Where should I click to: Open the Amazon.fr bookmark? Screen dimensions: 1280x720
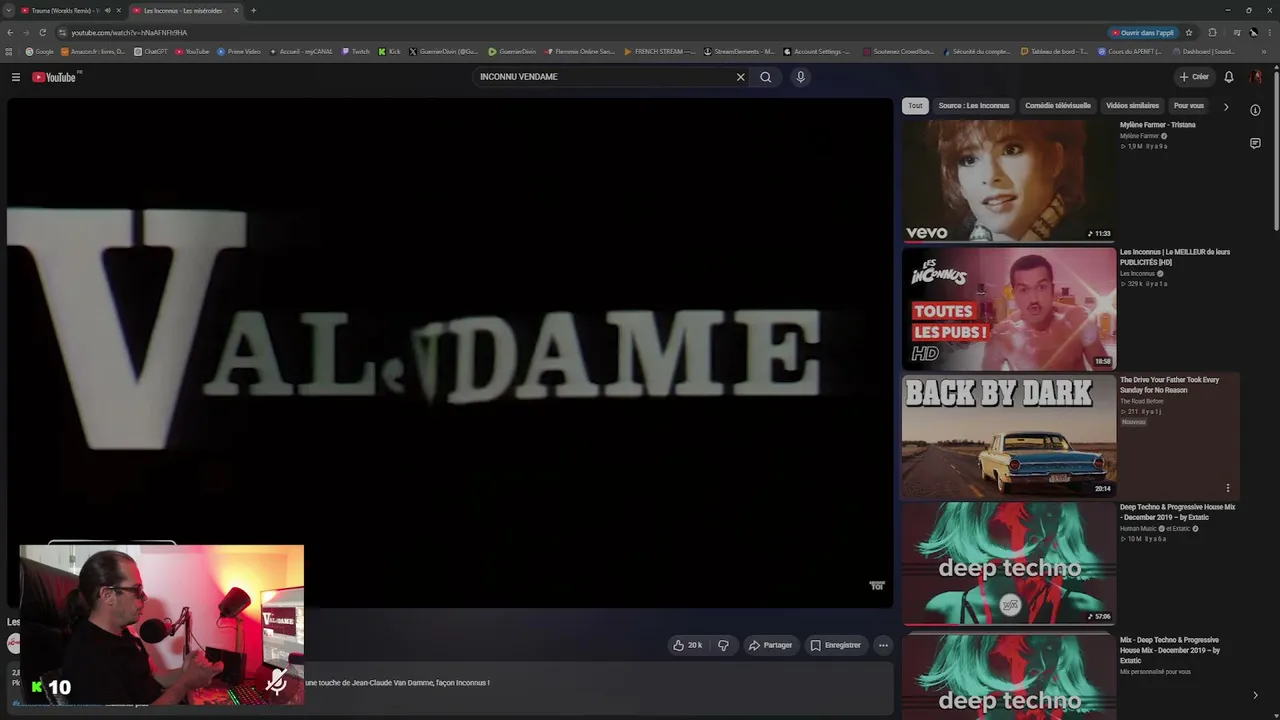pos(93,52)
